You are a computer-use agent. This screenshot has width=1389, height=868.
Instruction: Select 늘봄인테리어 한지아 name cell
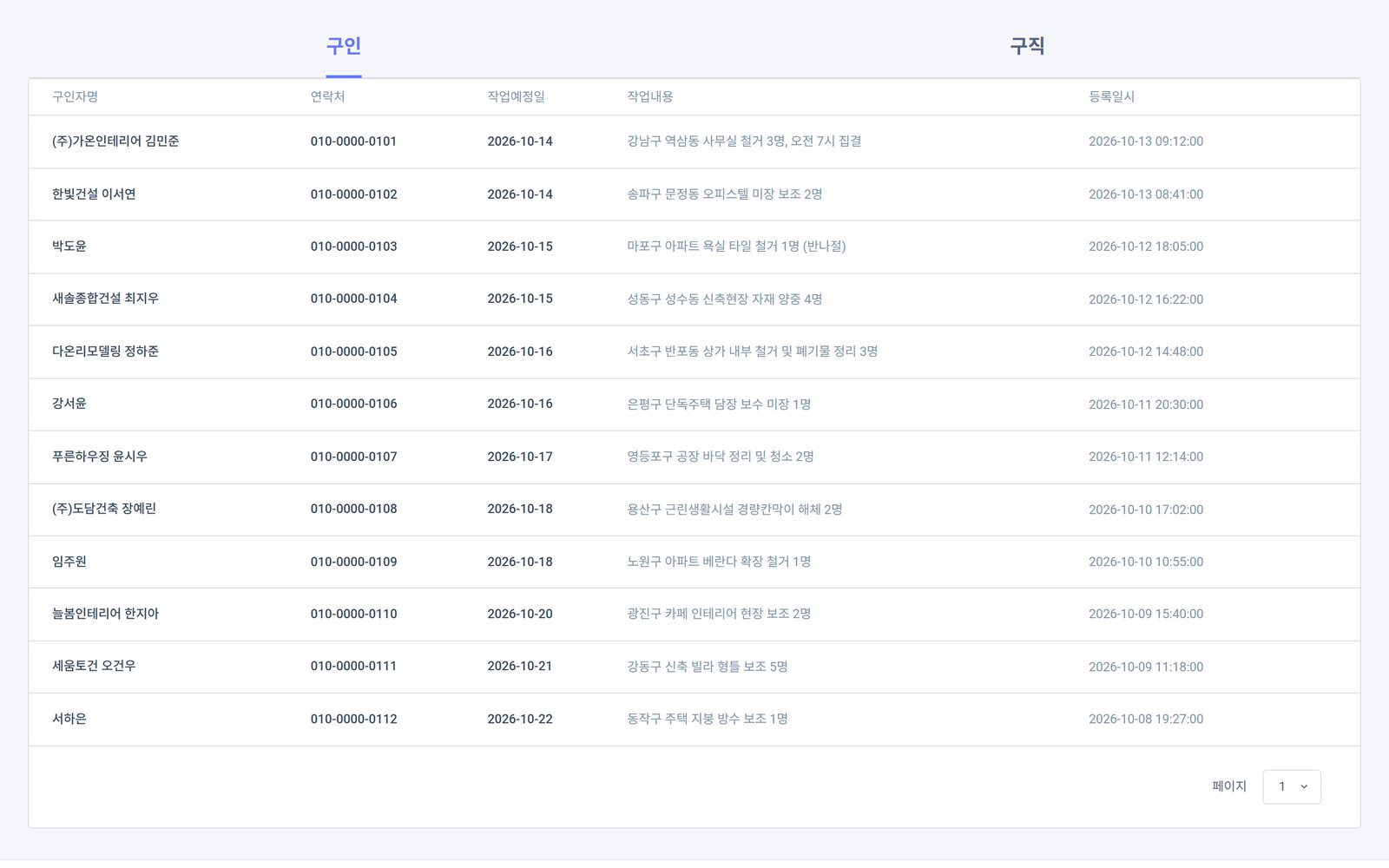point(105,614)
